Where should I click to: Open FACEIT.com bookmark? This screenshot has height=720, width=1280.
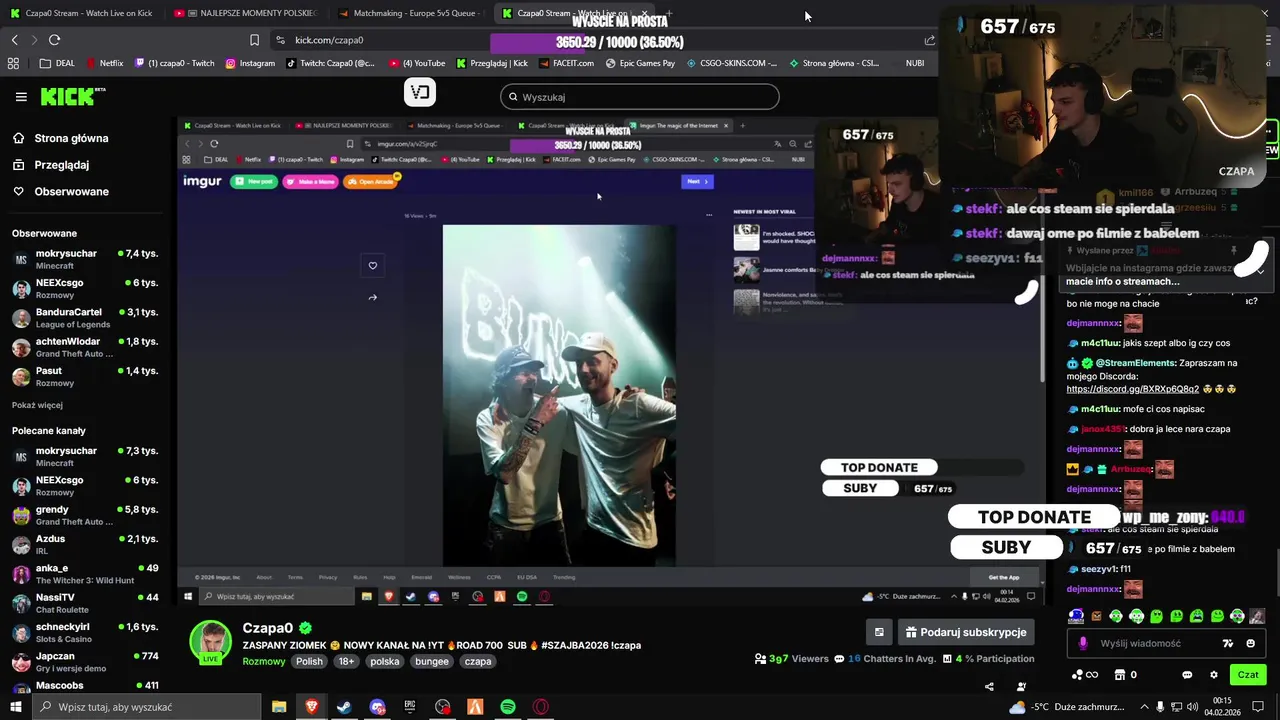pos(566,63)
